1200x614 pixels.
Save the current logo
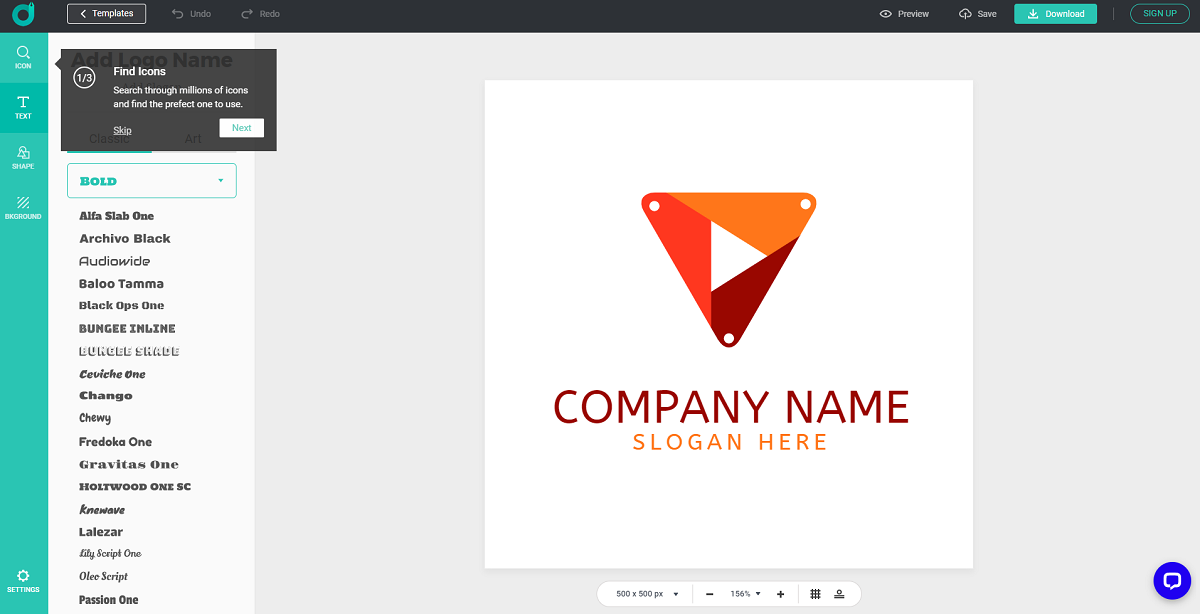[977, 14]
